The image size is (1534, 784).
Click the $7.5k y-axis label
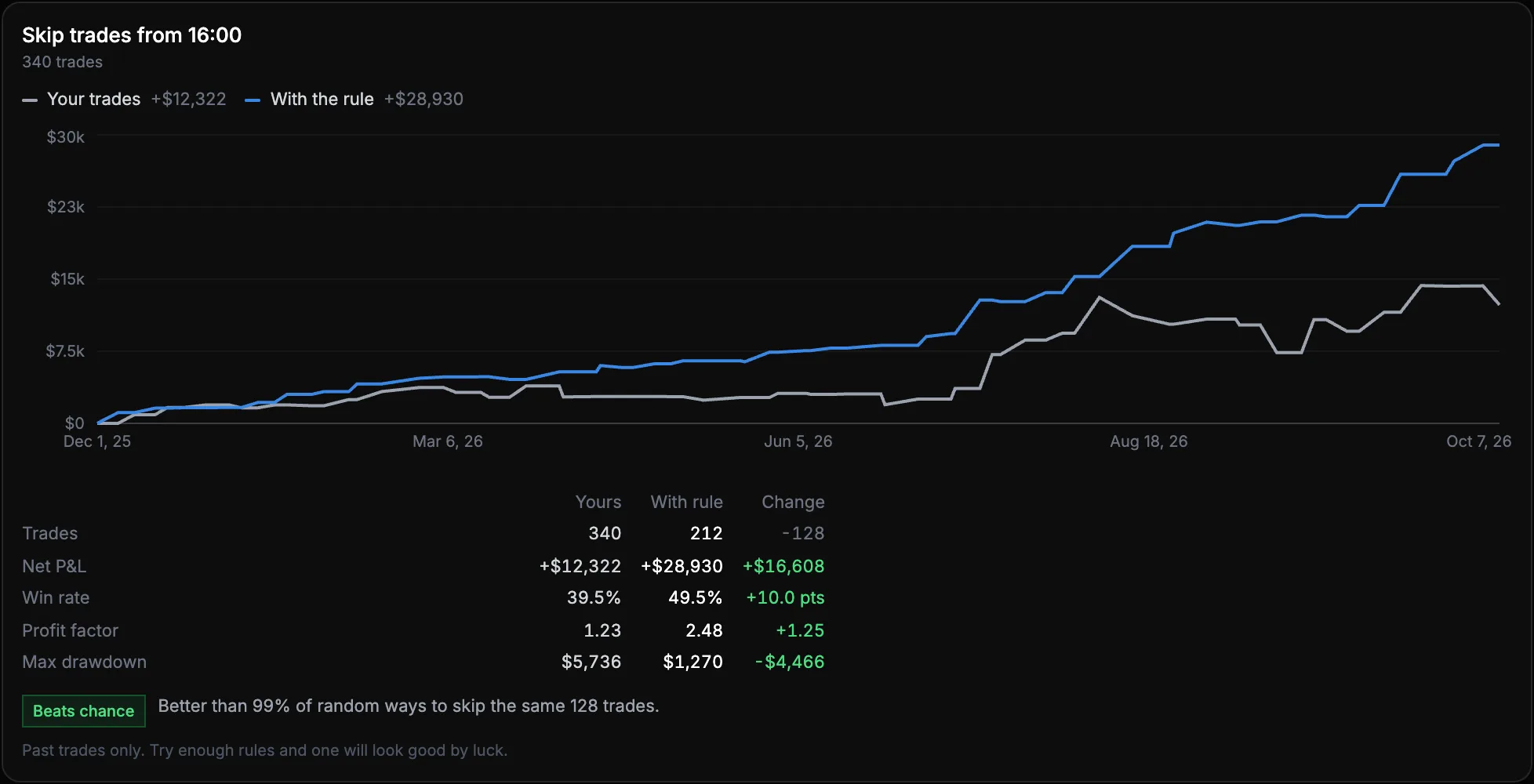(65, 351)
